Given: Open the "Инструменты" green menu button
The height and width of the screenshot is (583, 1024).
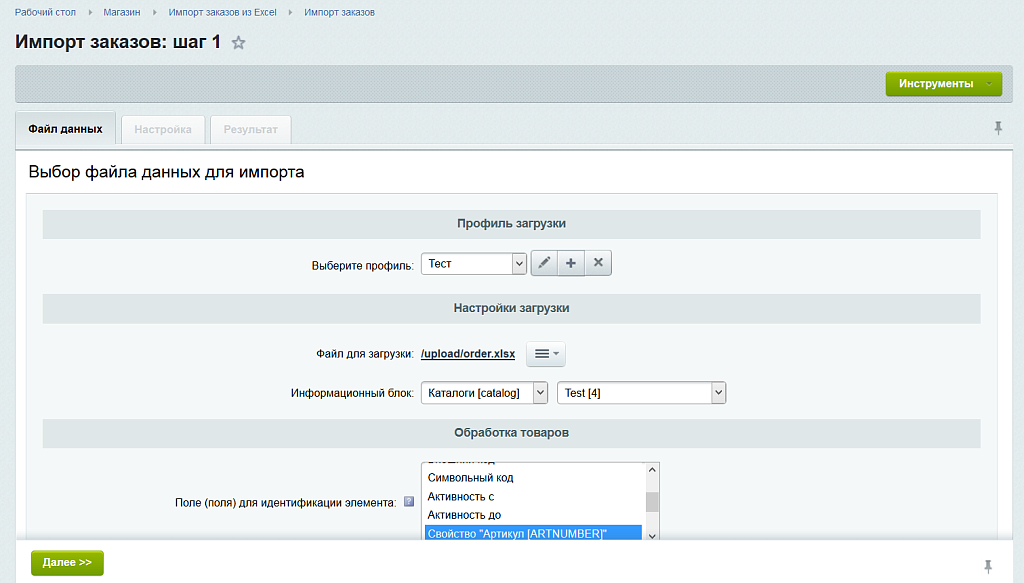Looking at the screenshot, I should 943,84.
